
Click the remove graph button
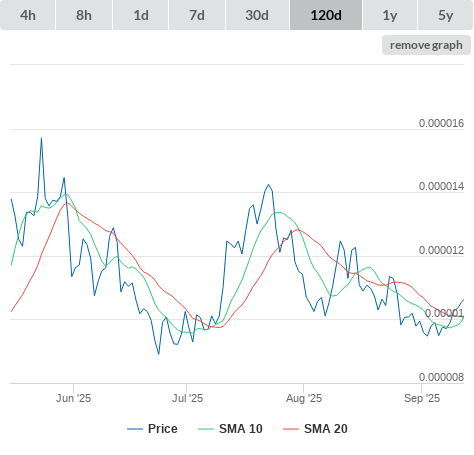pos(426,45)
